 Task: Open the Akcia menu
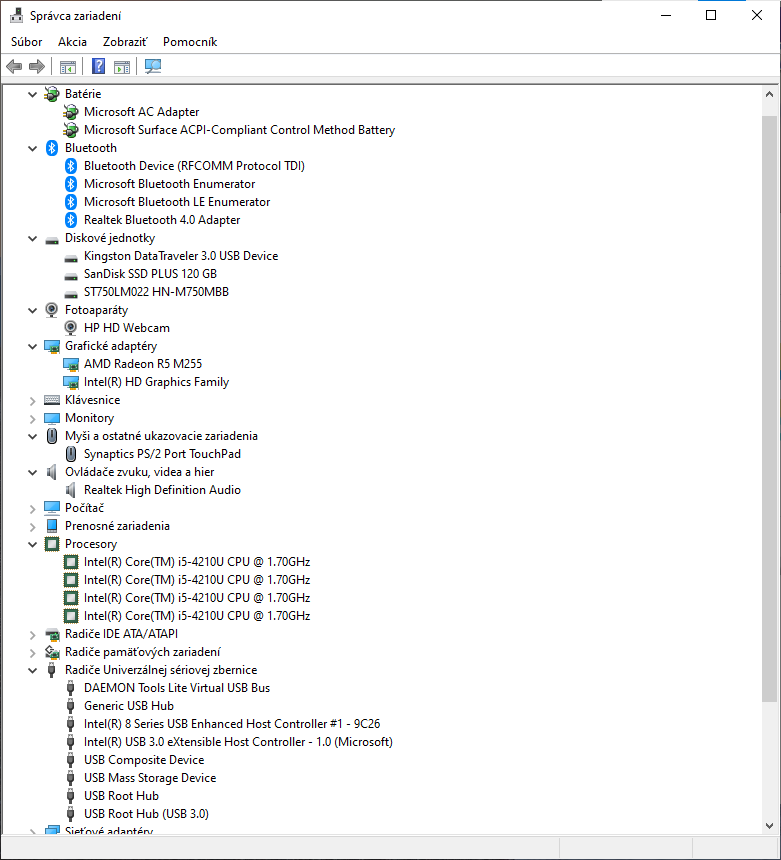pyautogui.click(x=72, y=42)
